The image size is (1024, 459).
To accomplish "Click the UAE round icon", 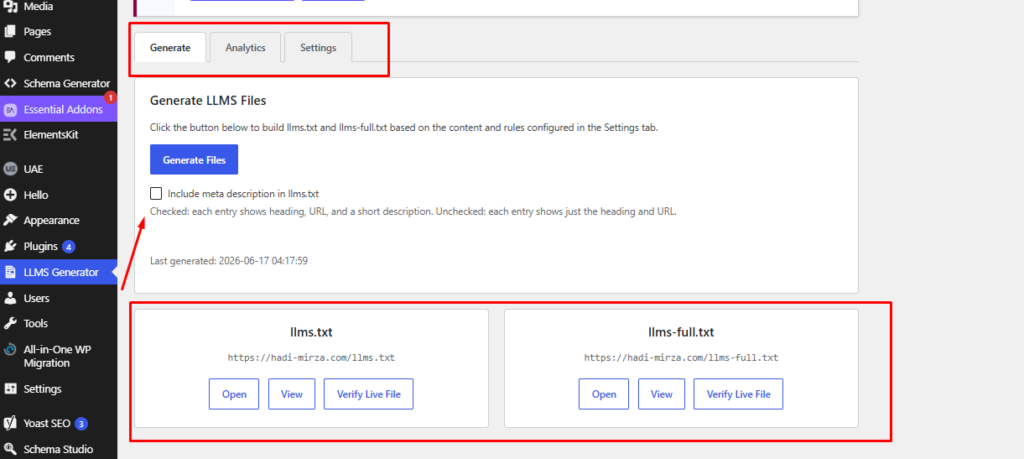I will click(10, 169).
